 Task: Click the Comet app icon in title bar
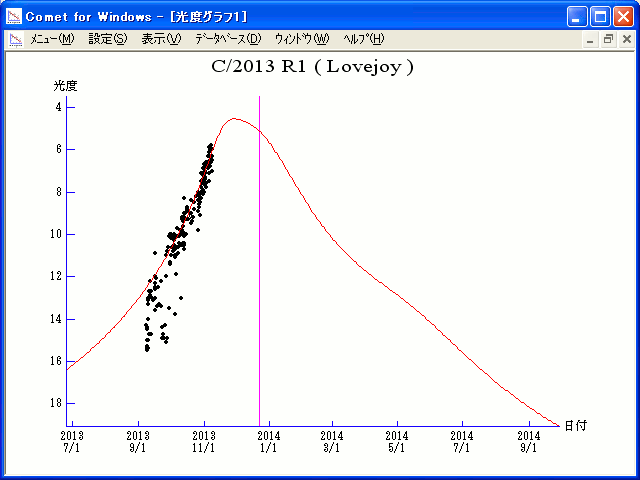[14, 17]
